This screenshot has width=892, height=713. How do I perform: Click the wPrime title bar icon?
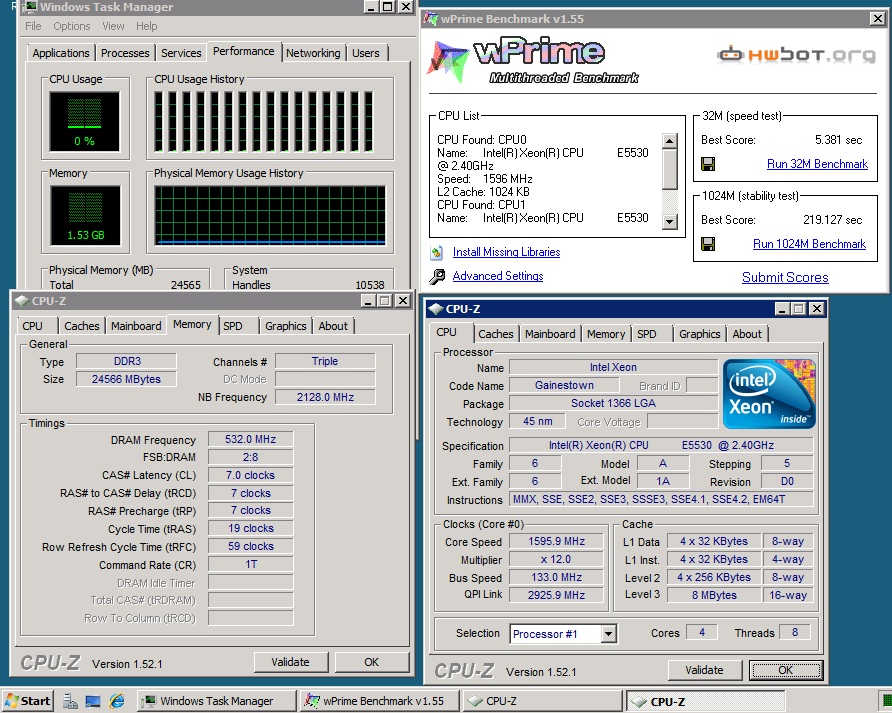click(431, 19)
